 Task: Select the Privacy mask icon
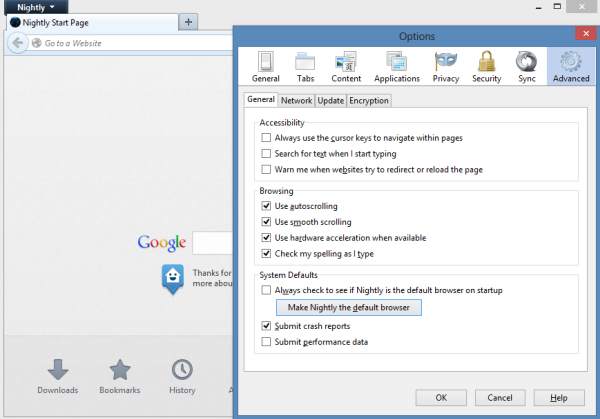click(445, 66)
